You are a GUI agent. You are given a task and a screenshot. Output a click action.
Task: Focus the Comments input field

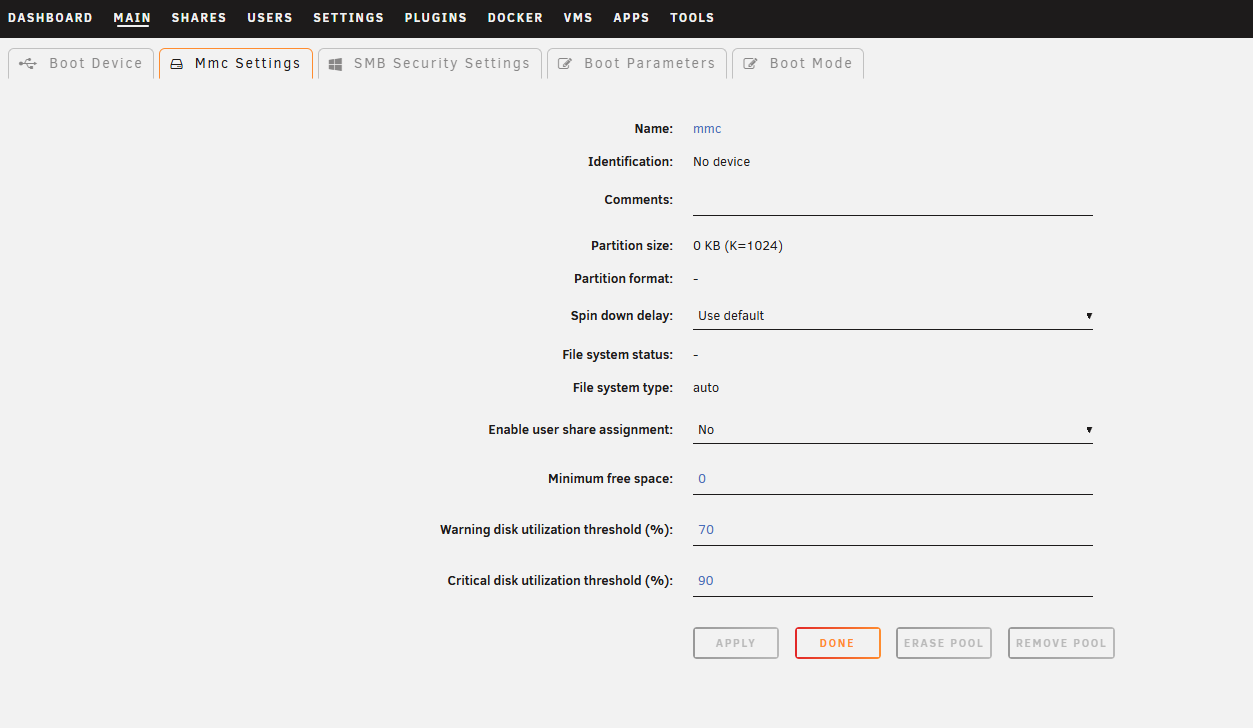pyautogui.click(x=893, y=201)
